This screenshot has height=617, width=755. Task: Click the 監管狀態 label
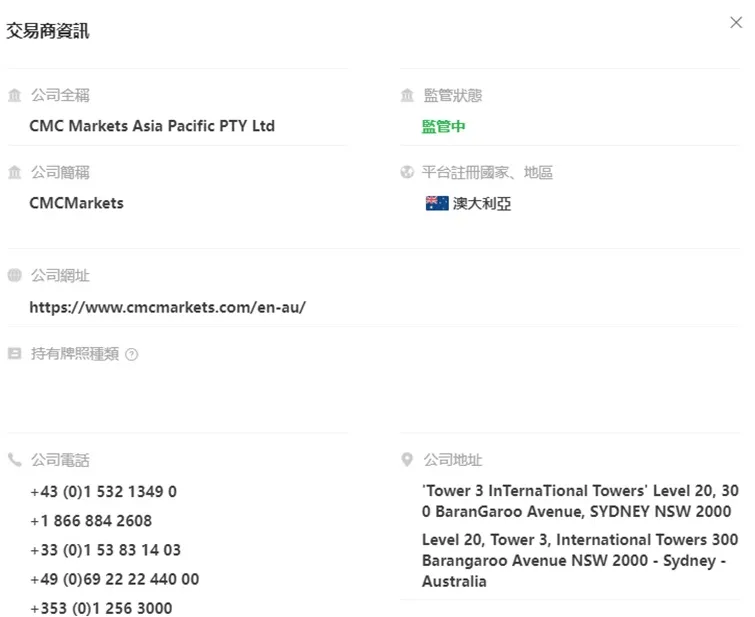click(x=453, y=95)
